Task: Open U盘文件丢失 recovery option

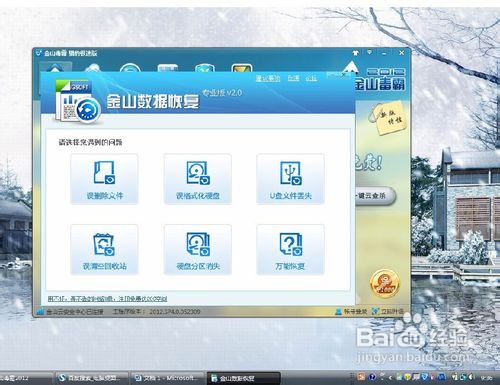Action: [x=290, y=179]
